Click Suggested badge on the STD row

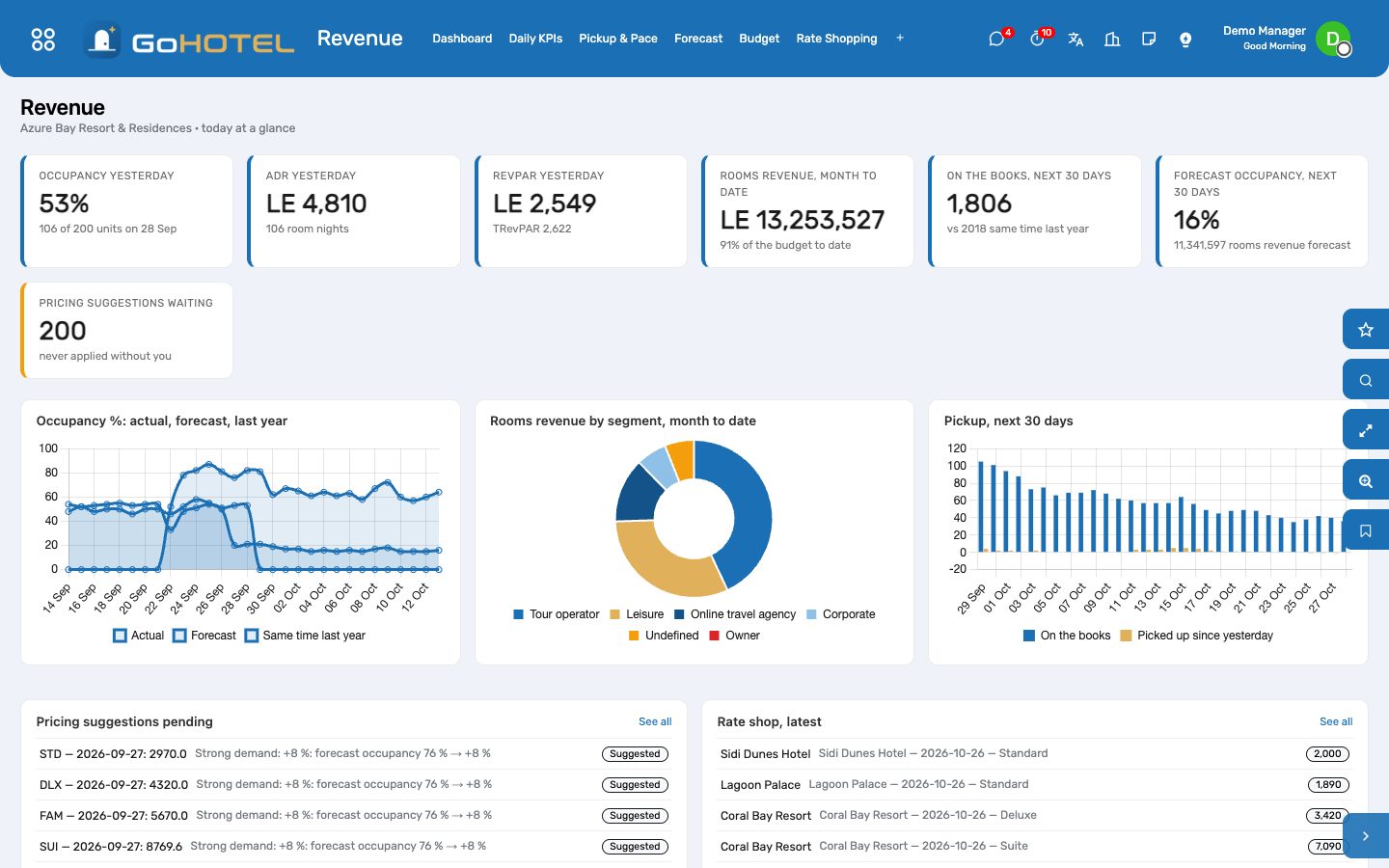pos(635,754)
